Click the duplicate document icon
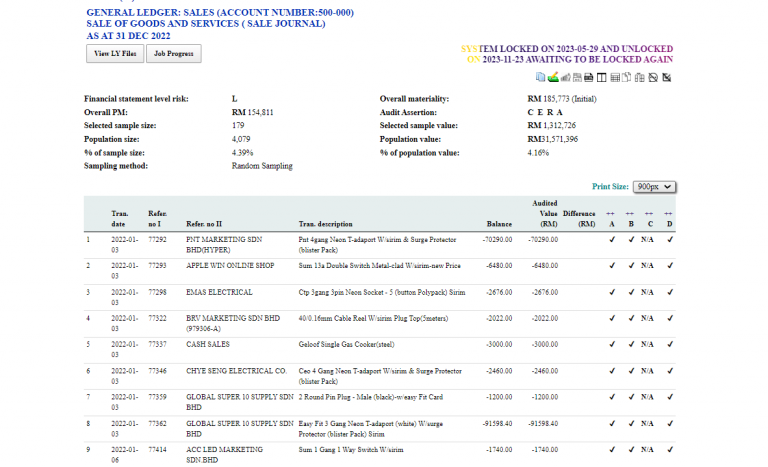This screenshot has width=768, height=467. 626,77
